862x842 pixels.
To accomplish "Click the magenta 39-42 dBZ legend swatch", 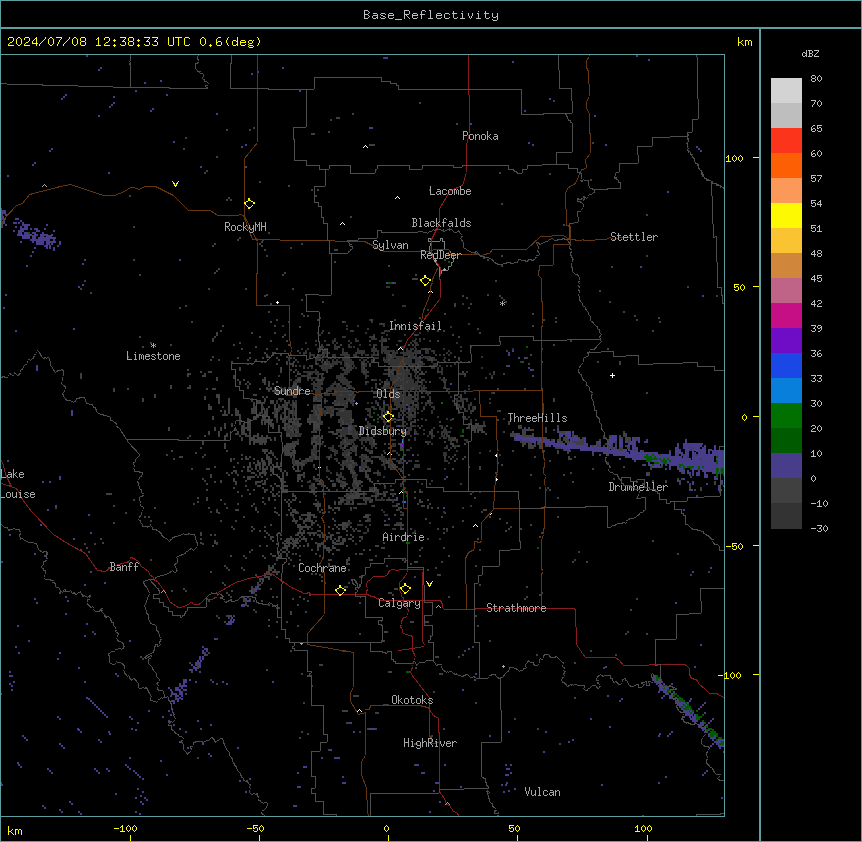I will 786,315.
